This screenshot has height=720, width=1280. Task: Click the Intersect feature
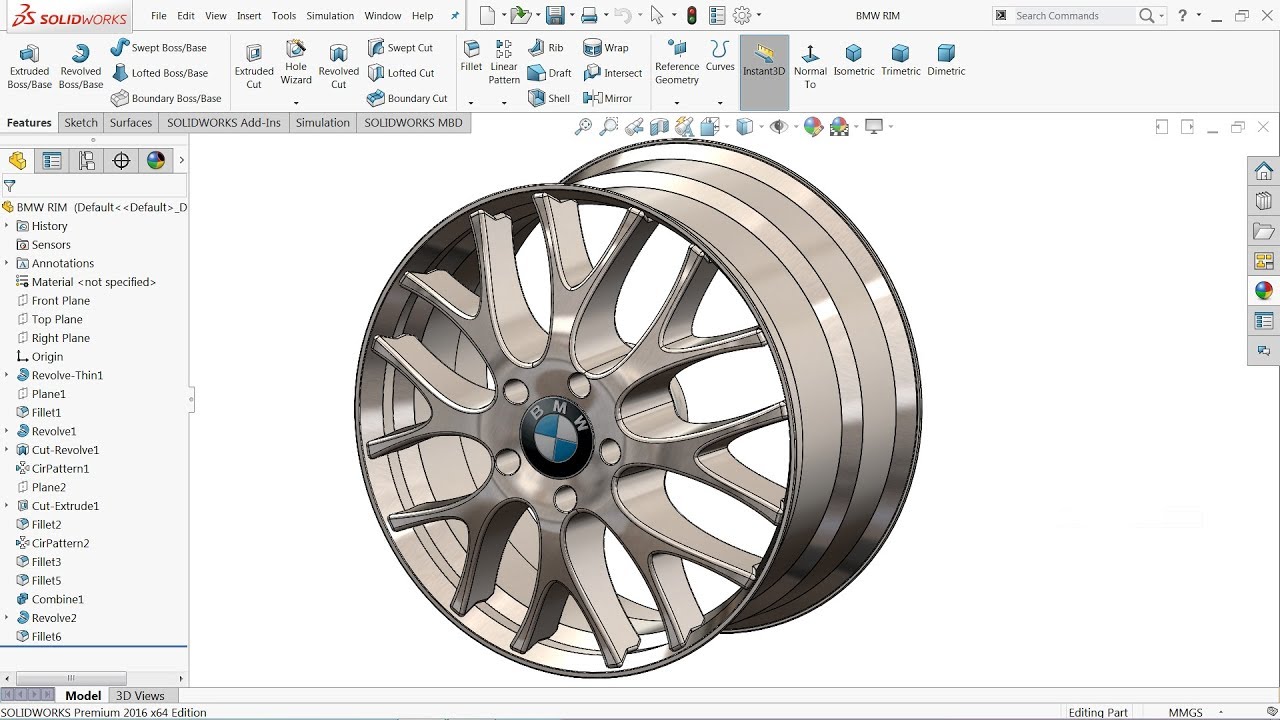point(613,73)
